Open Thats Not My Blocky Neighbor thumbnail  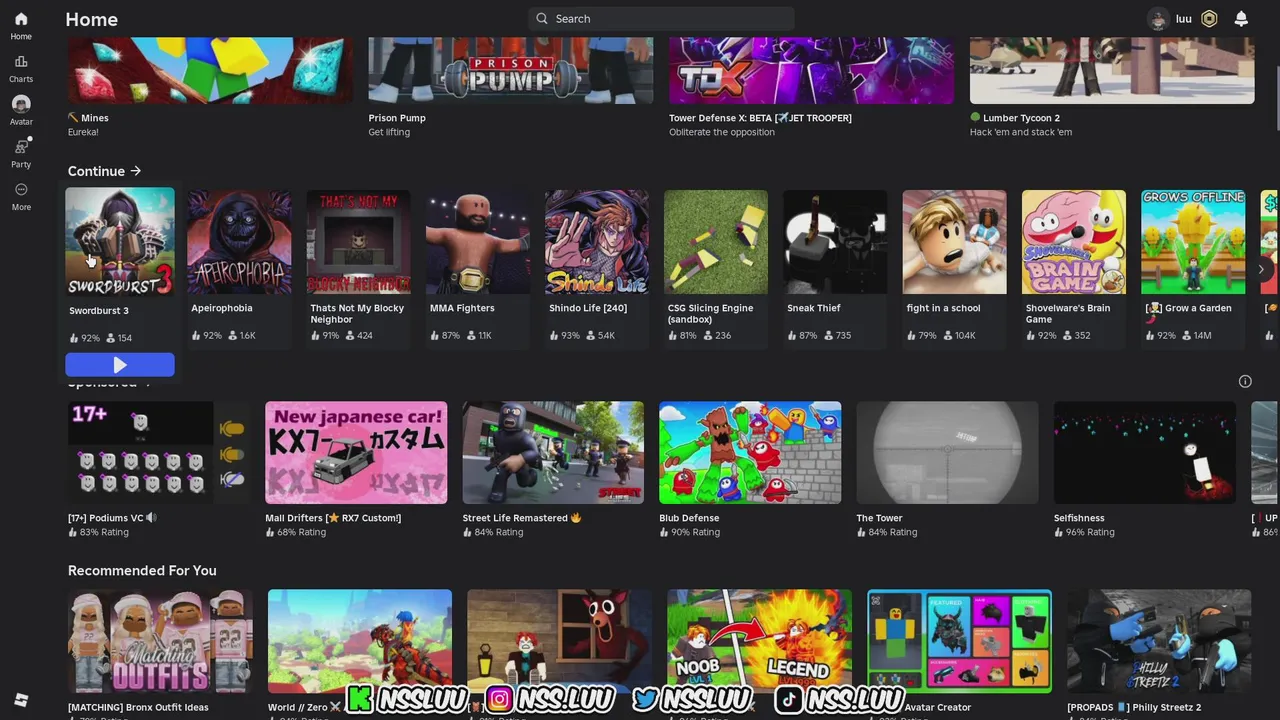coord(358,242)
